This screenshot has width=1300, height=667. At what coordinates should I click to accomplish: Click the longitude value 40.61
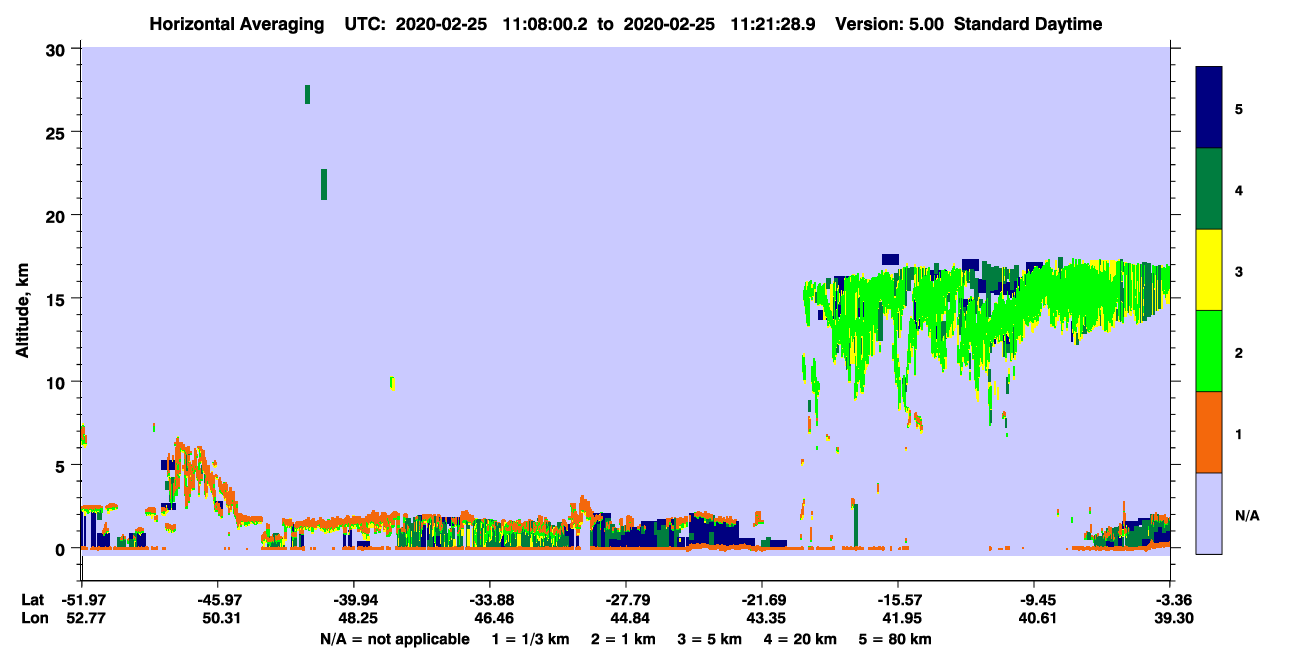(1037, 619)
